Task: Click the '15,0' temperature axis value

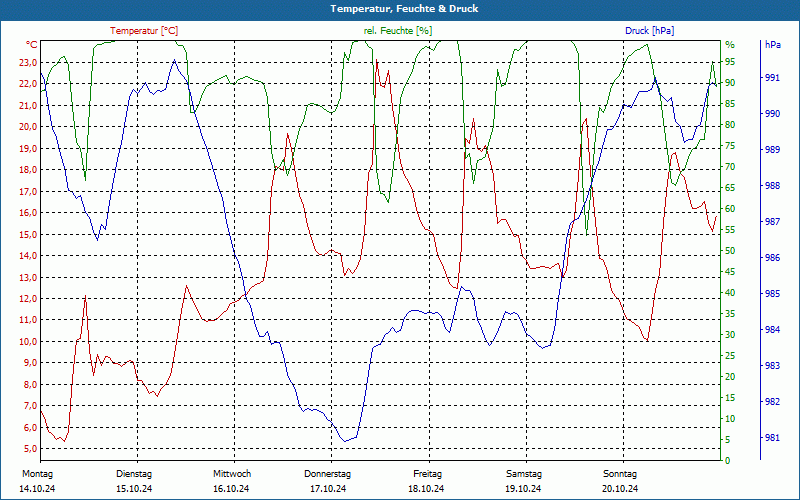Action: pos(28,234)
